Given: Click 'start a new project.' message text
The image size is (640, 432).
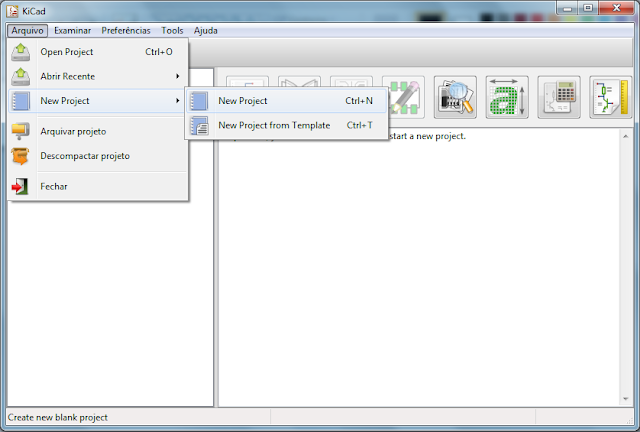Looking at the screenshot, I should (x=427, y=136).
